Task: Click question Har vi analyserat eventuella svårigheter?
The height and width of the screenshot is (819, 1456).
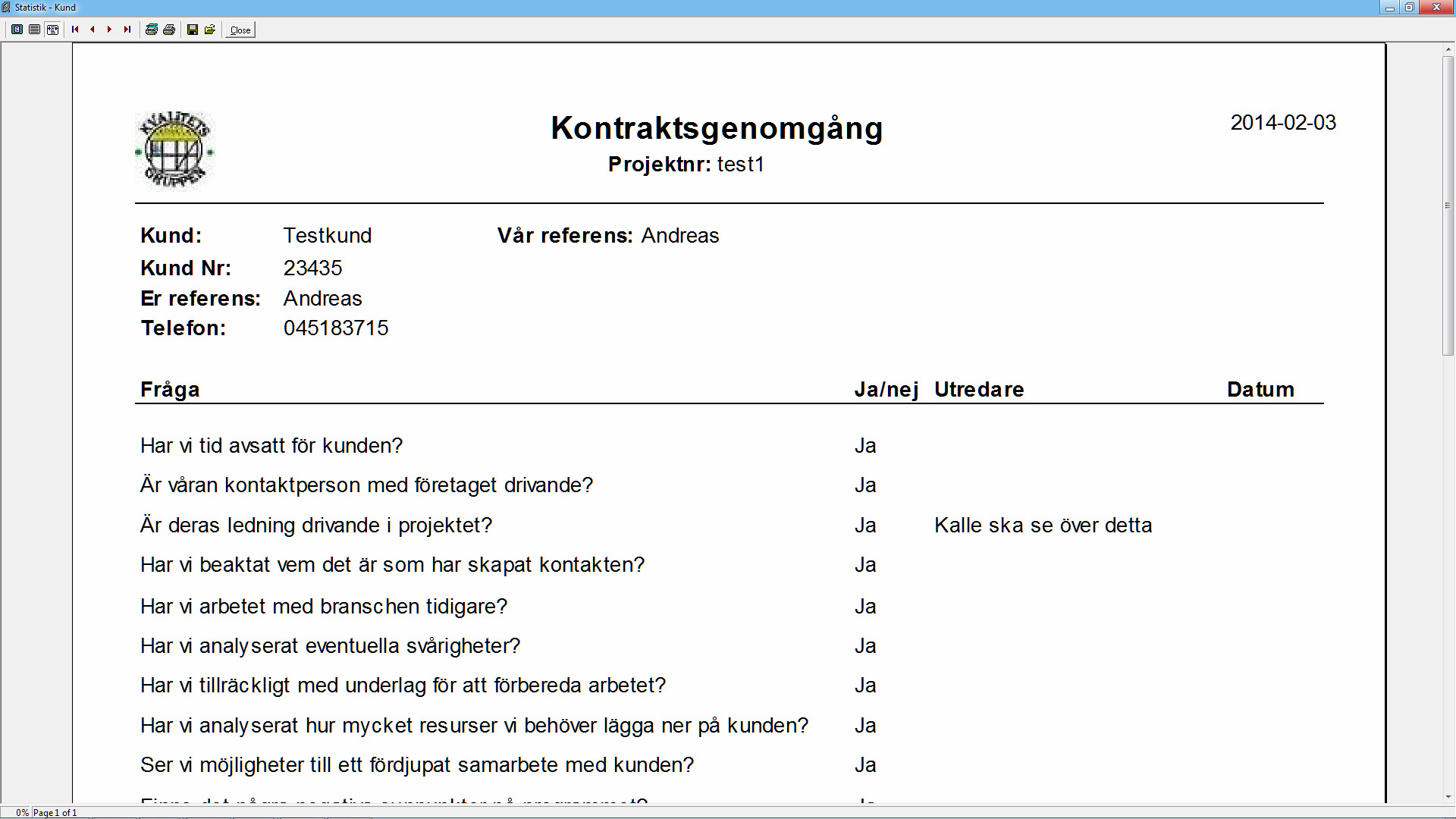Action: [x=331, y=646]
